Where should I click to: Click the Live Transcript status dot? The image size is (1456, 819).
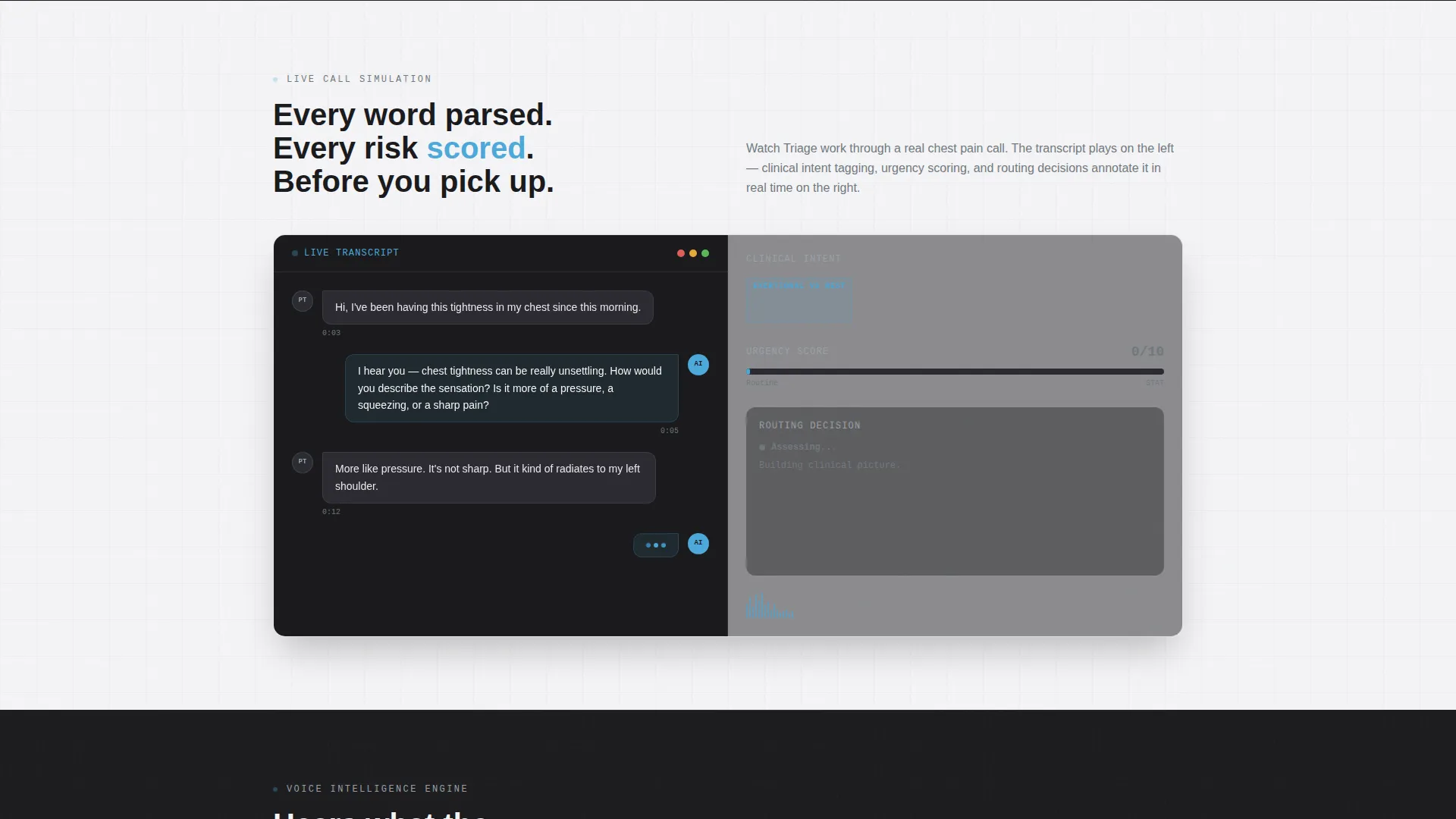[295, 253]
